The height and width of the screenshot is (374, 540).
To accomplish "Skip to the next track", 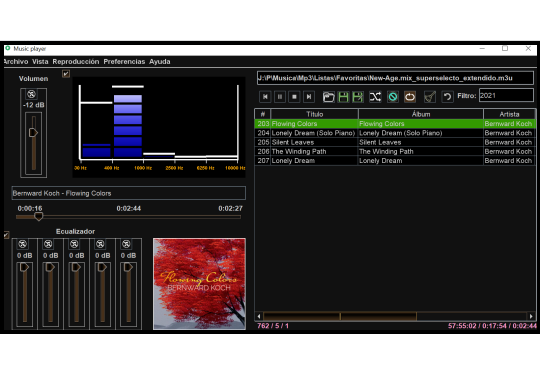I will tap(309, 97).
